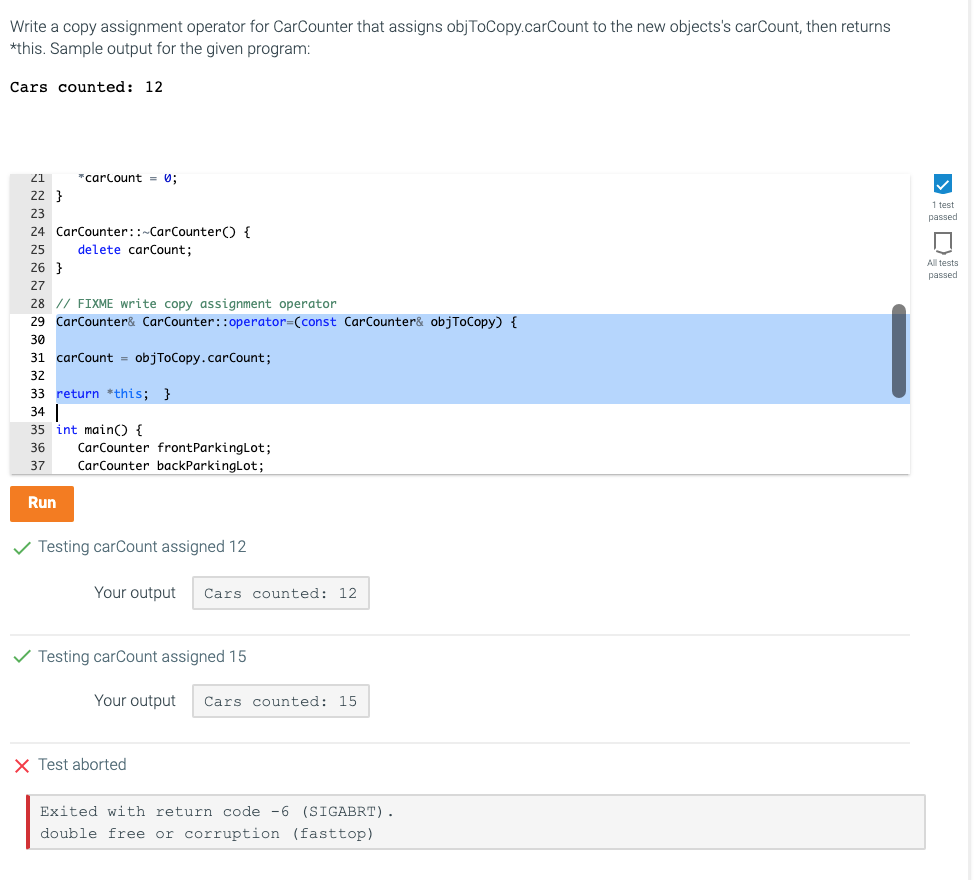The height and width of the screenshot is (880, 978).
Task: Click the '1 test passed' caption text
Action: [x=942, y=211]
